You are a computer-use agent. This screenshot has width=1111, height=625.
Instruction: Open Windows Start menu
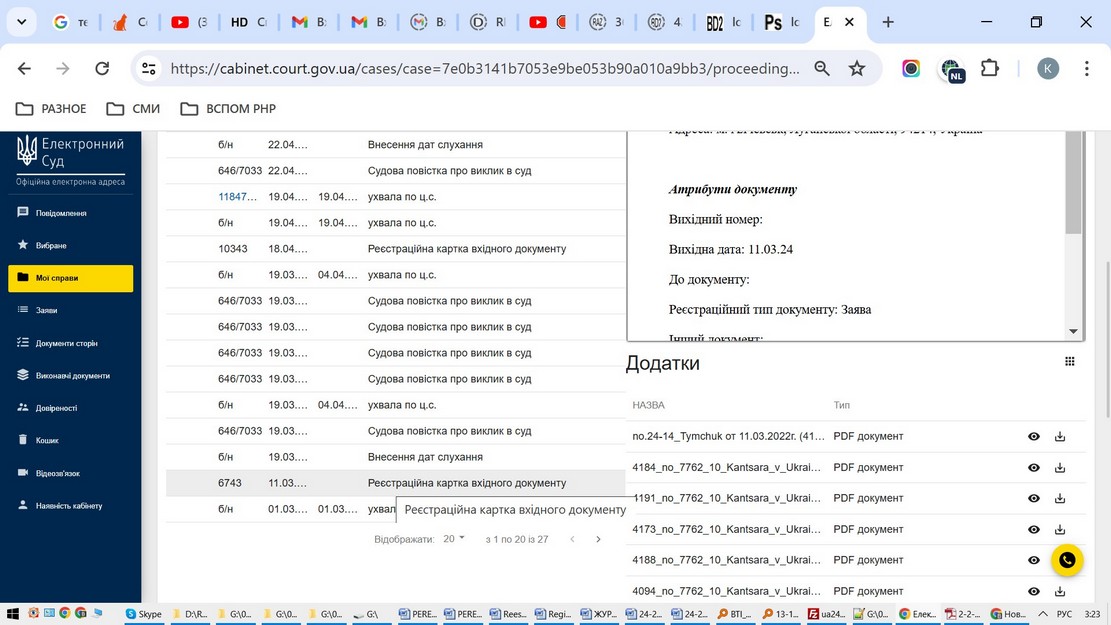[x=12, y=614]
